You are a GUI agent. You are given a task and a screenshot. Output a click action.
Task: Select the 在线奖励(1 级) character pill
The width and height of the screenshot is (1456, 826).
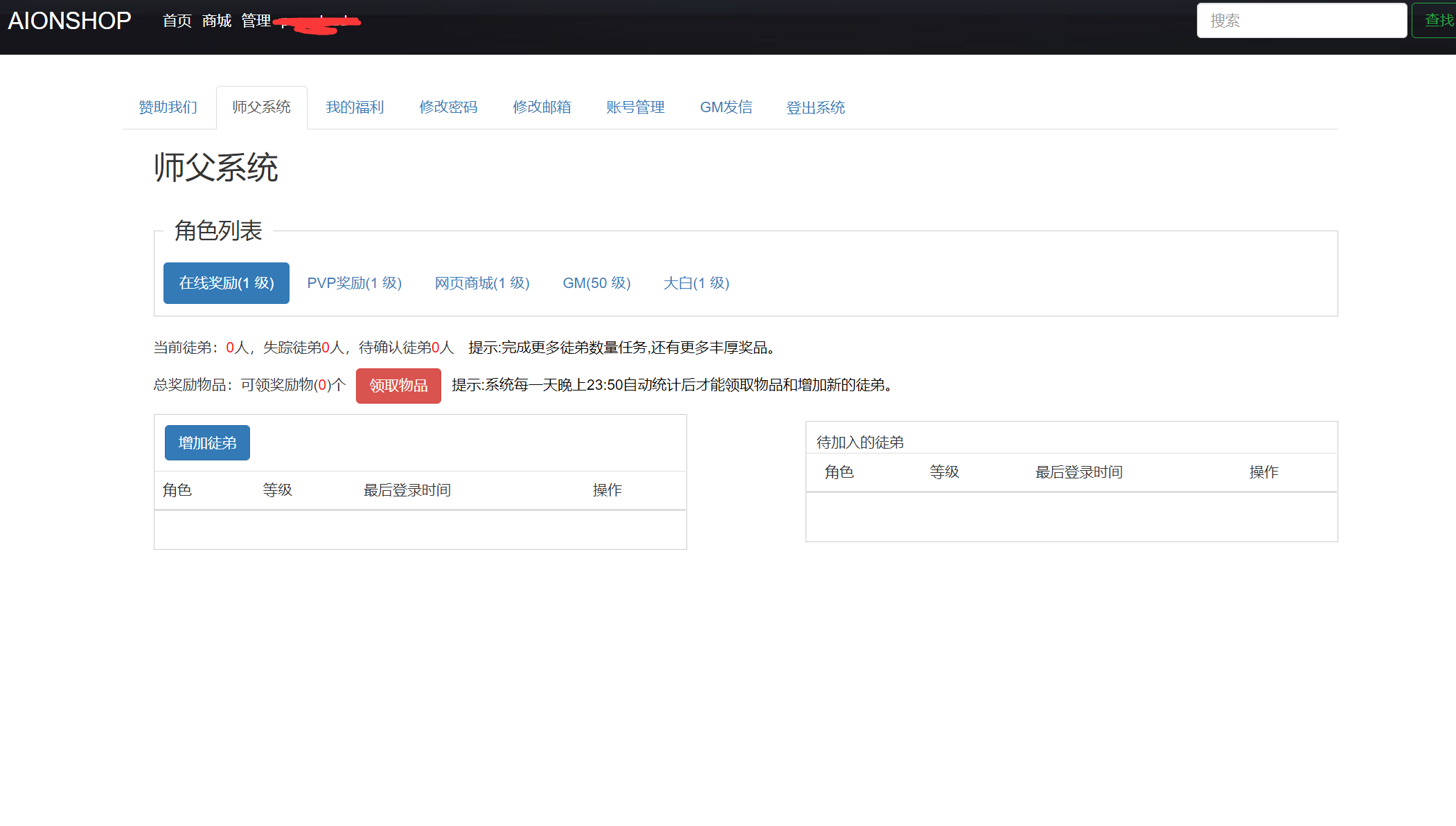227,283
